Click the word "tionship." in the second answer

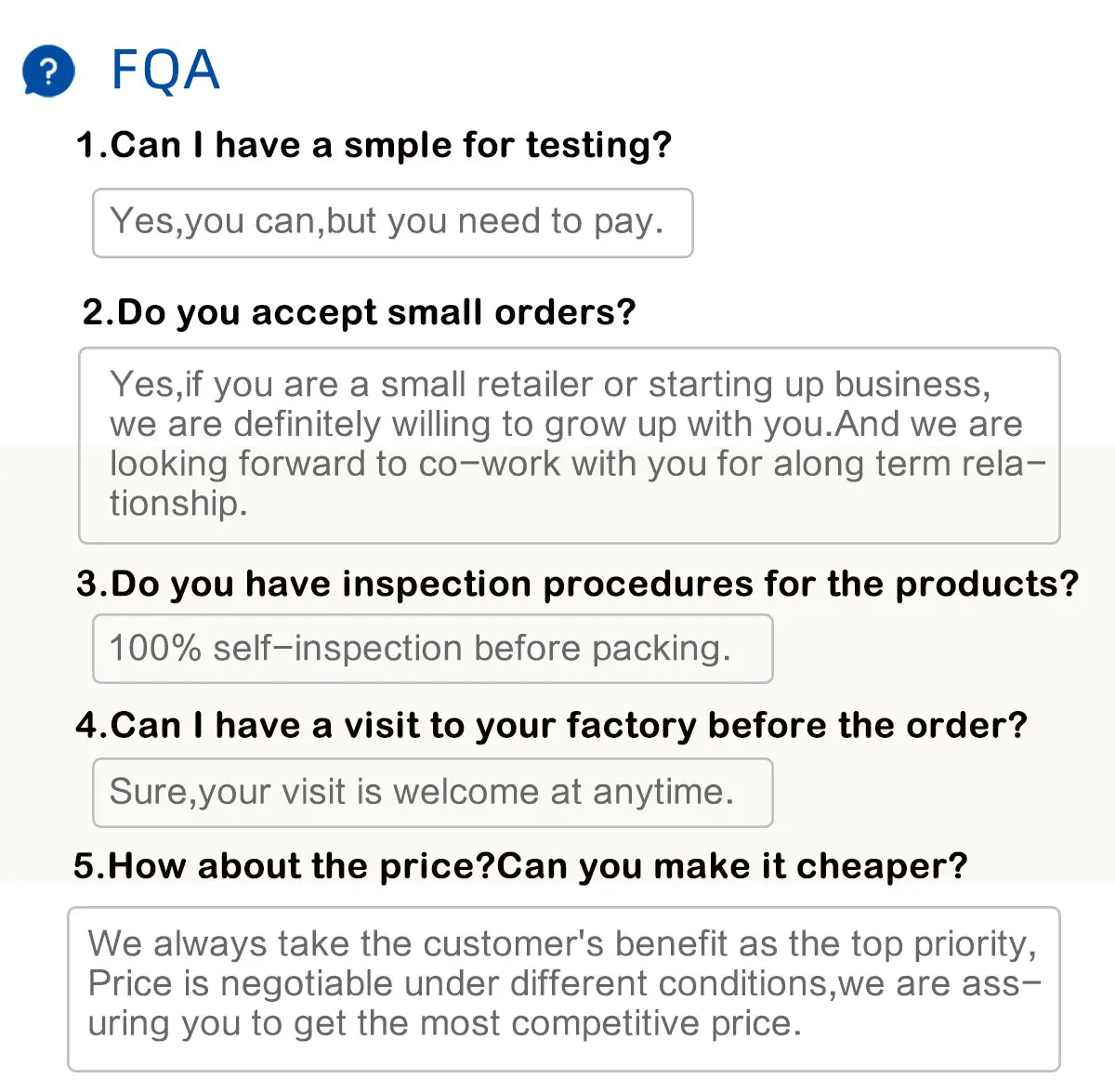pyautogui.click(x=178, y=503)
